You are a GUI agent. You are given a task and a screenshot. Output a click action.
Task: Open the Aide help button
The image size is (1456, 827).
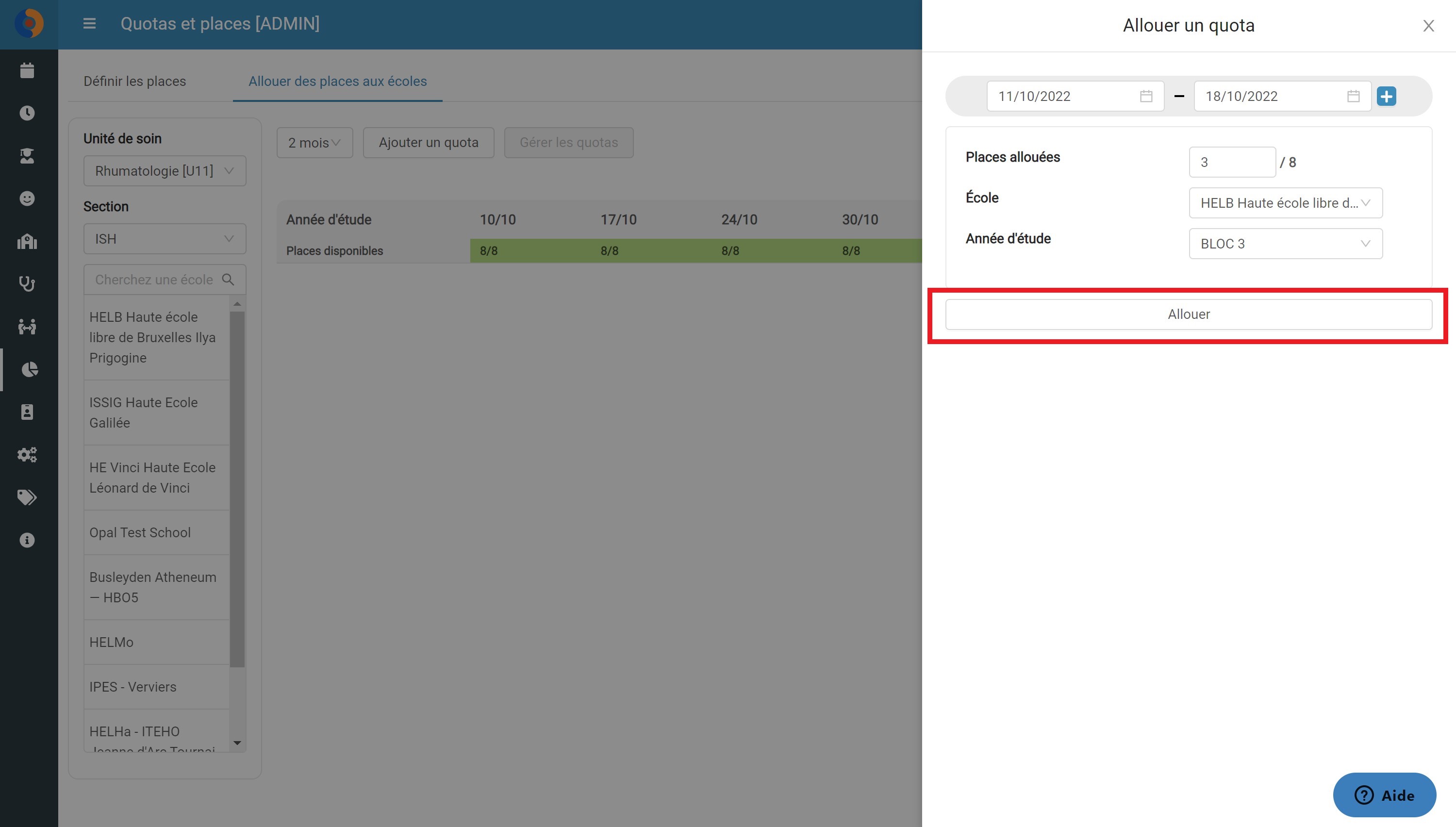pyautogui.click(x=1385, y=795)
